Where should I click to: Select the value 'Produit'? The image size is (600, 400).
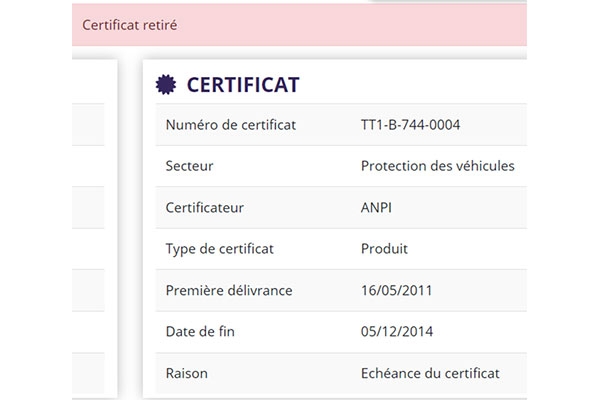(384, 249)
